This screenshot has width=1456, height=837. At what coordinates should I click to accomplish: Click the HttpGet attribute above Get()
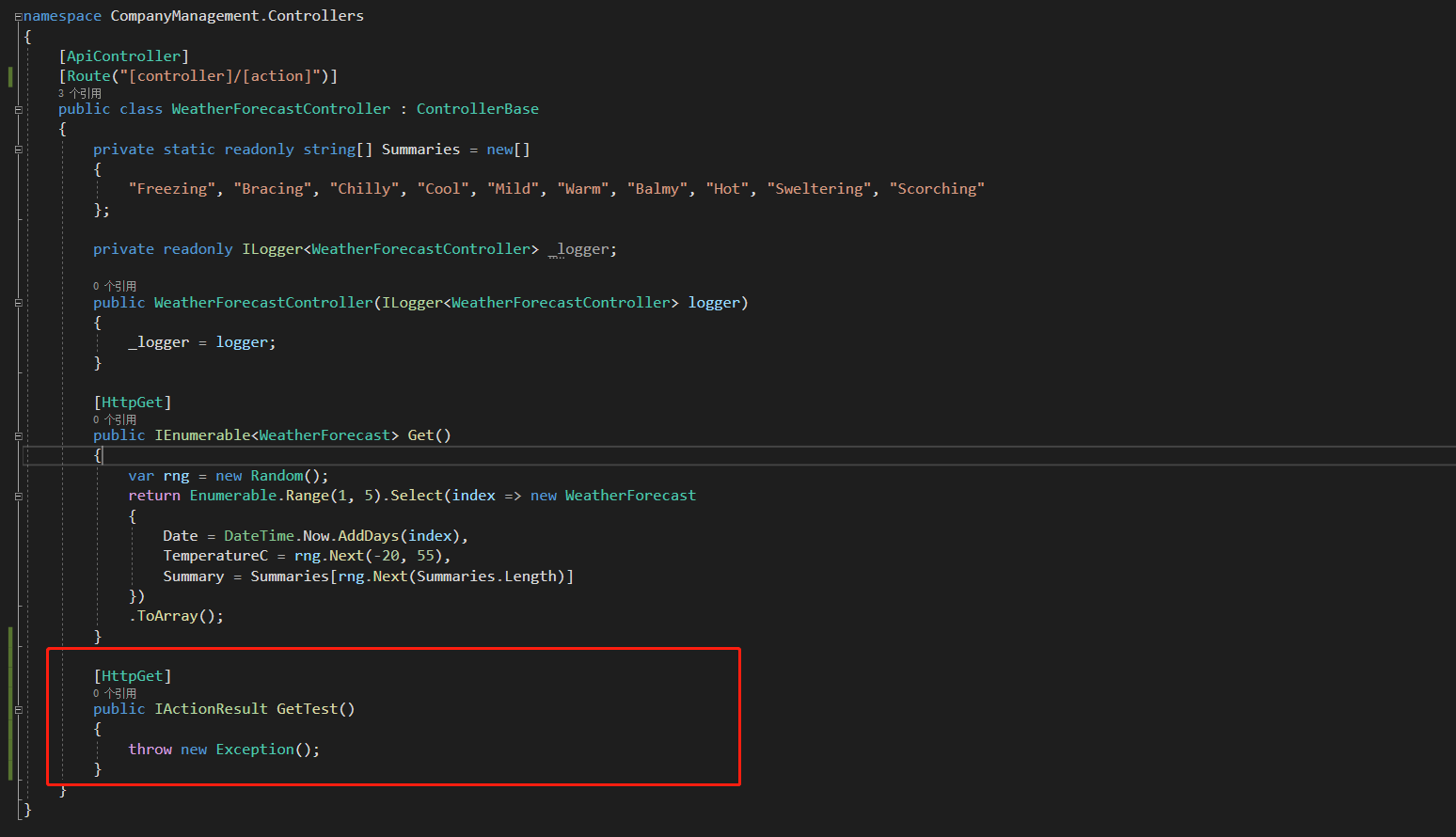tap(133, 403)
